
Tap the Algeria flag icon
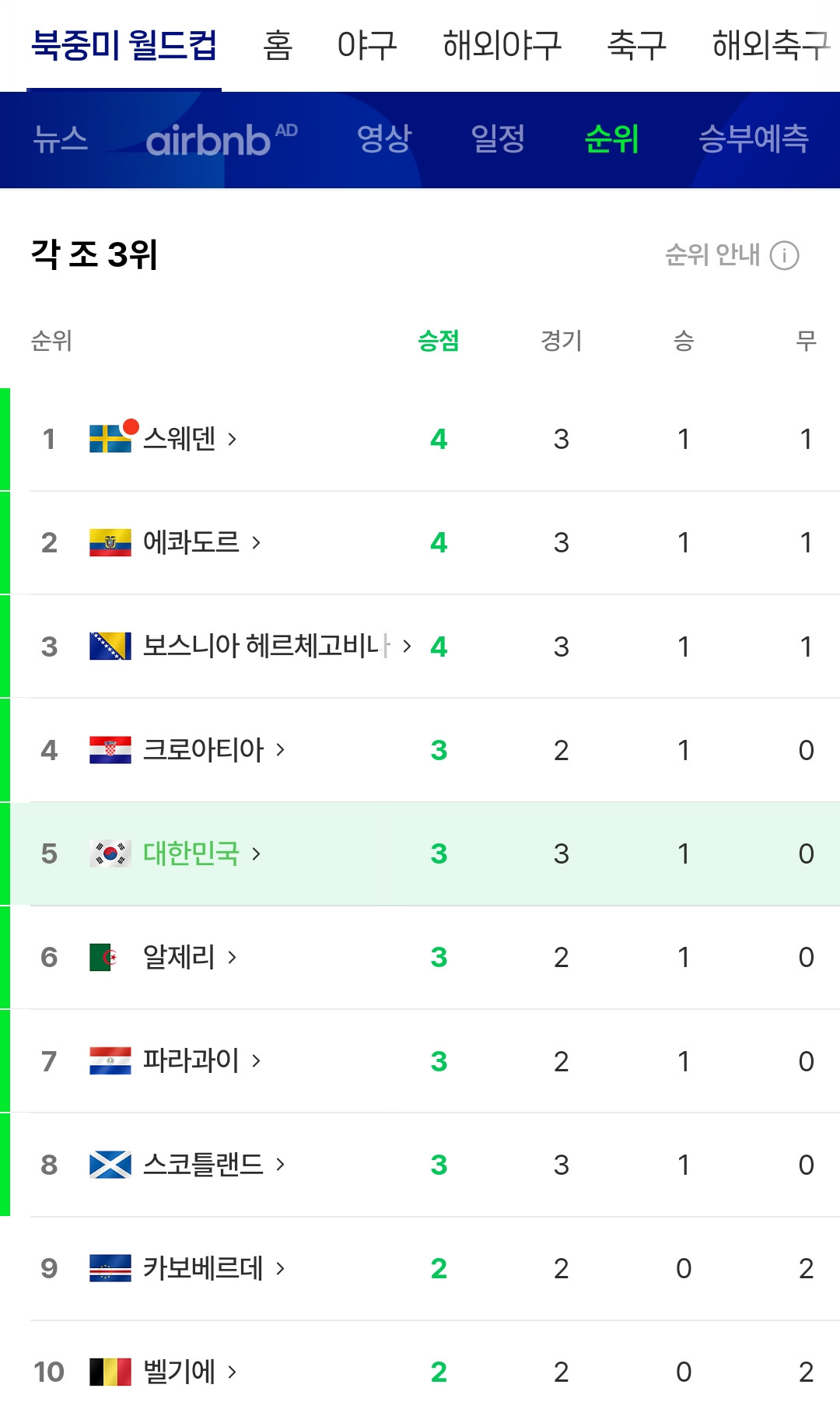point(110,957)
